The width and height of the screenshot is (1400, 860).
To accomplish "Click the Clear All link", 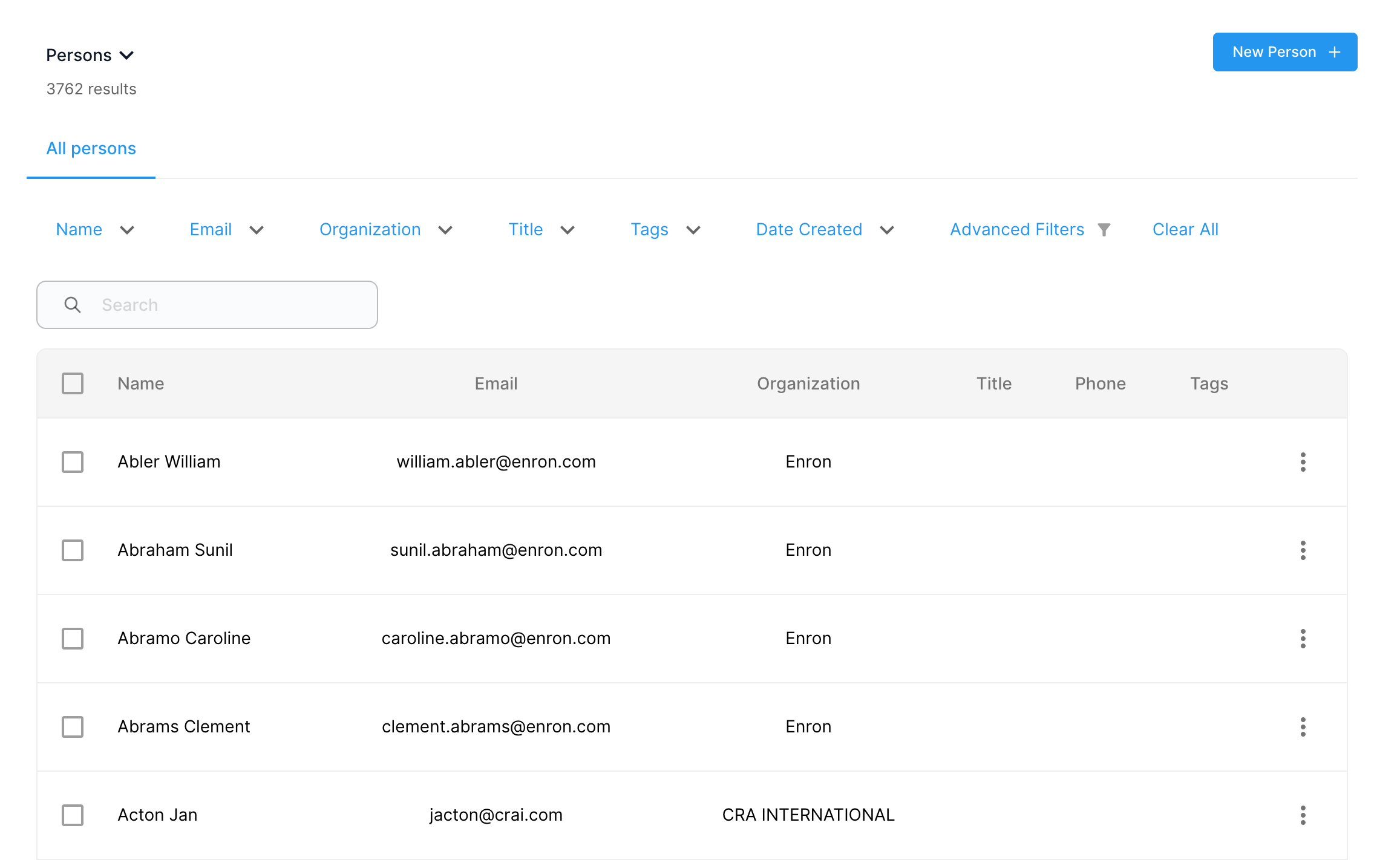I will 1185,230.
